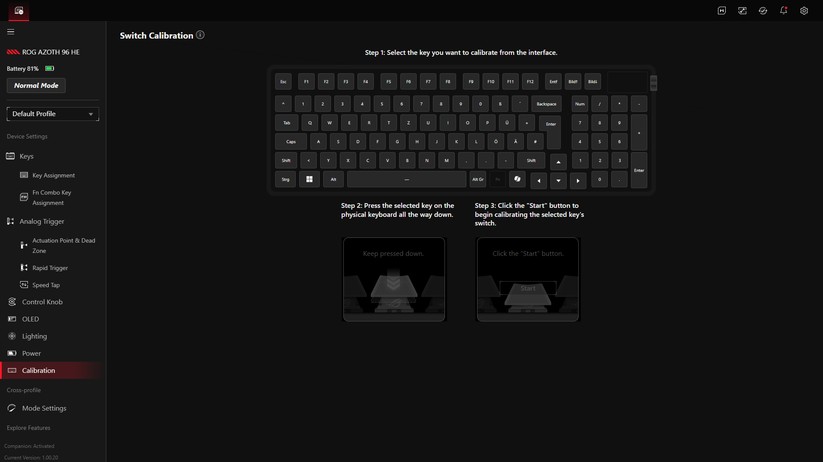Click the control knob slider on keyboard
Viewport: 823px width, 462px height.
coord(654,83)
